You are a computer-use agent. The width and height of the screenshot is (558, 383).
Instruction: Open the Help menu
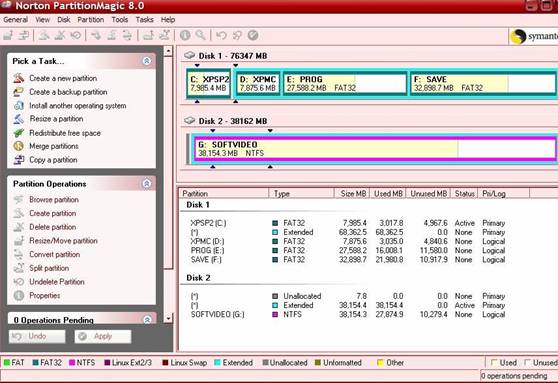168,20
